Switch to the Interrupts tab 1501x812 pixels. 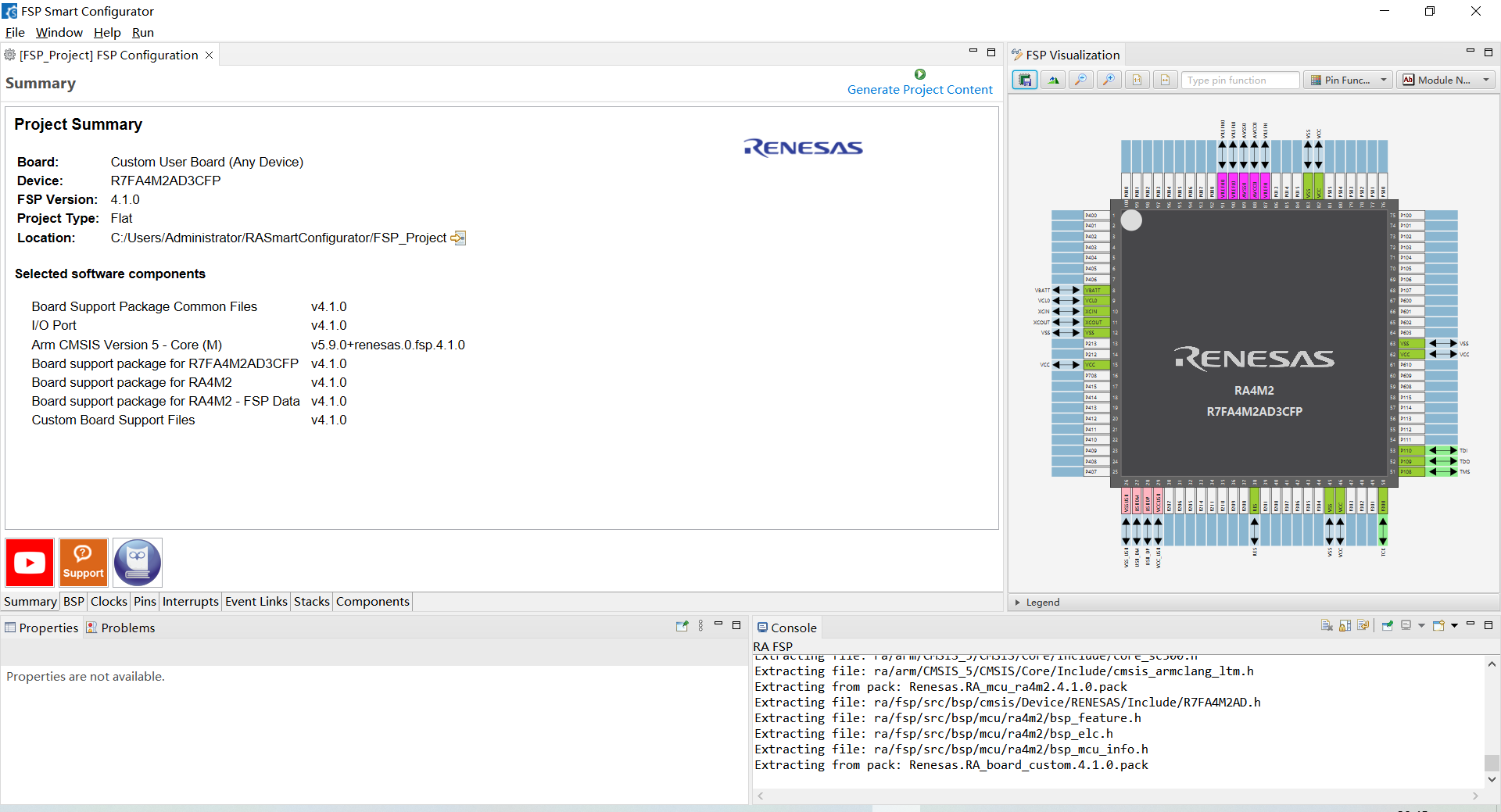191,602
